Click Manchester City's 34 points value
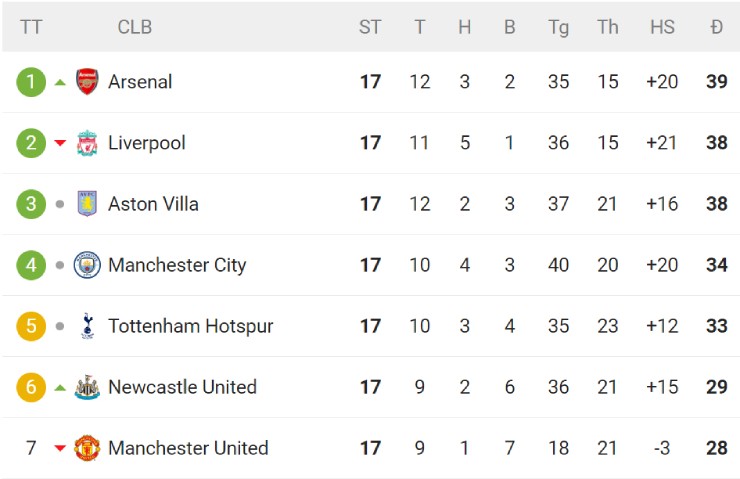The width and height of the screenshot is (740, 479). [716, 265]
